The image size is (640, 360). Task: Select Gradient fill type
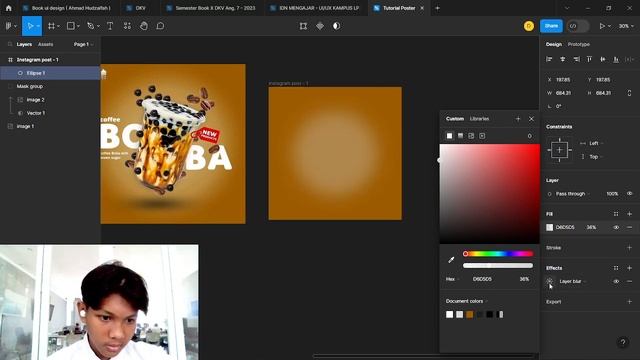[460, 136]
